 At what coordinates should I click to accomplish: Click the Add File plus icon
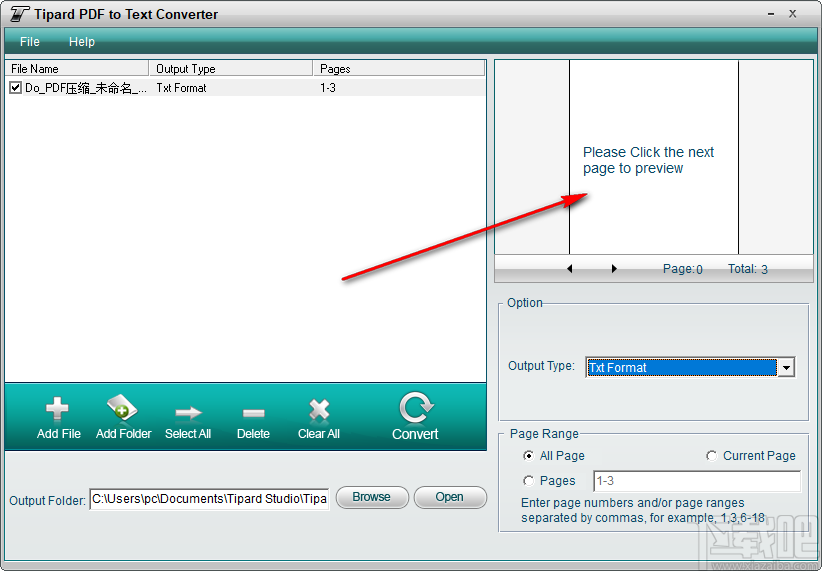click(x=57, y=409)
